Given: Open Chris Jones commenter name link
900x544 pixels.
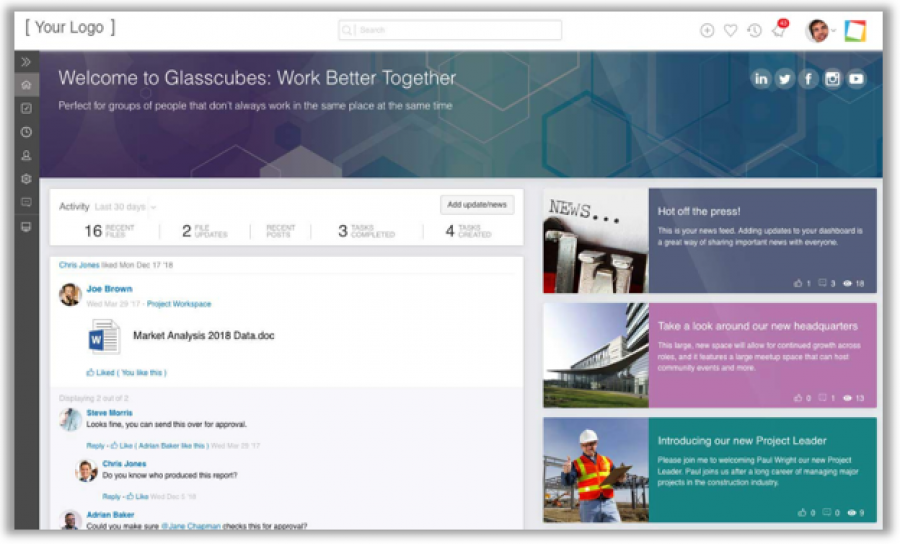Looking at the screenshot, I should pyautogui.click(x=124, y=464).
